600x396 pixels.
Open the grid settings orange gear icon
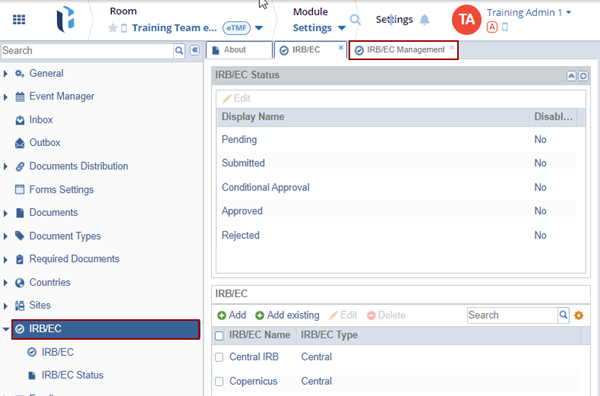coord(579,315)
